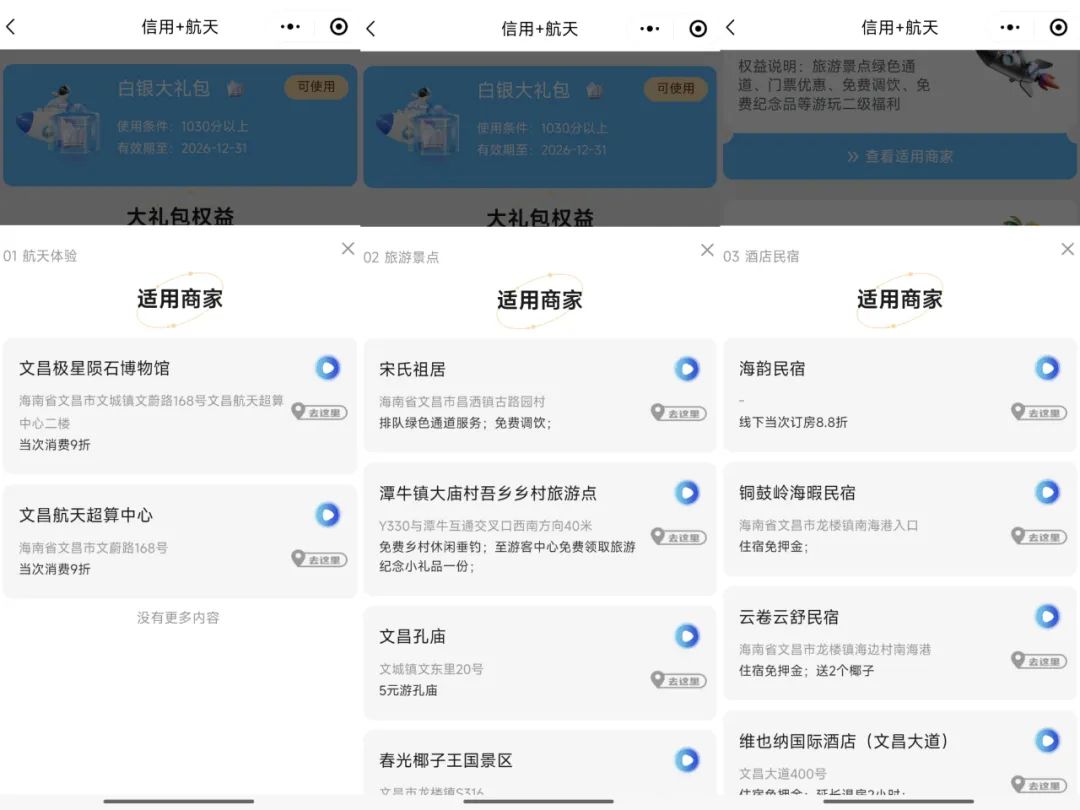Image resolution: width=1080 pixels, height=810 pixels.
Task: Select 潭牛镇大庙村吾乡乡村旅游点 title
Action: click(x=488, y=493)
